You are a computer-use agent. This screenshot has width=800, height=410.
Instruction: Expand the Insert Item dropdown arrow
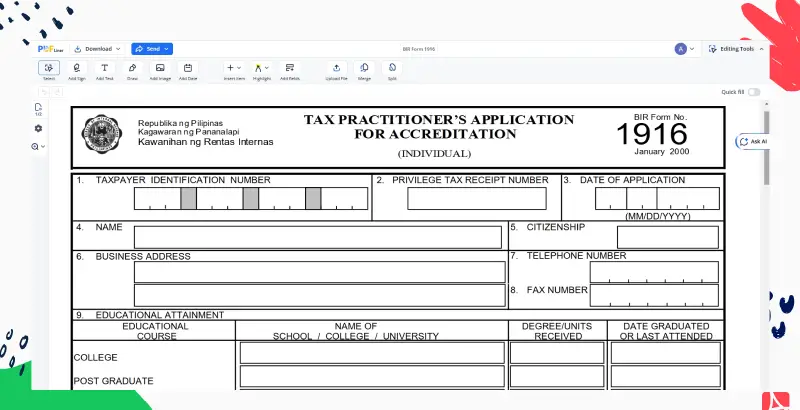coord(239,68)
